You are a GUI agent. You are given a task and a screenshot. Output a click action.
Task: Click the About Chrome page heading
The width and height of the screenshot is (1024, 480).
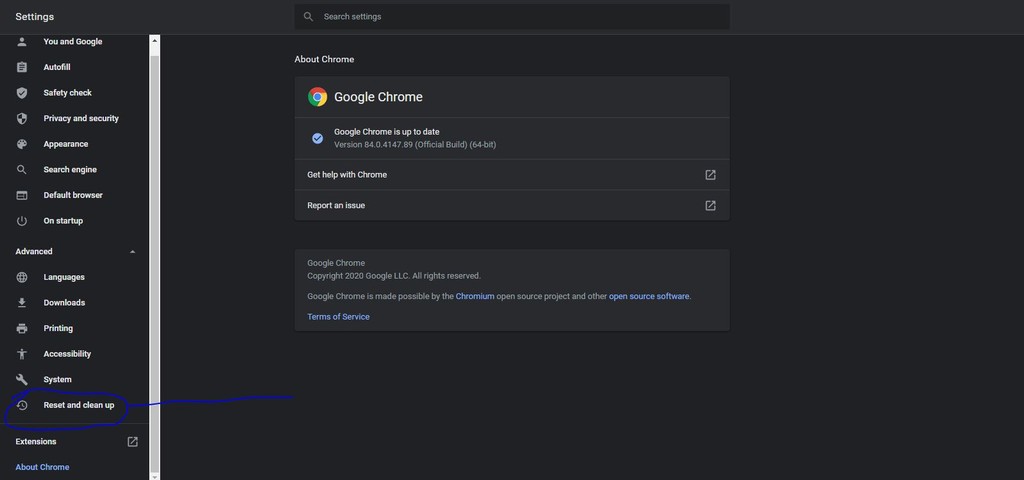pos(324,59)
